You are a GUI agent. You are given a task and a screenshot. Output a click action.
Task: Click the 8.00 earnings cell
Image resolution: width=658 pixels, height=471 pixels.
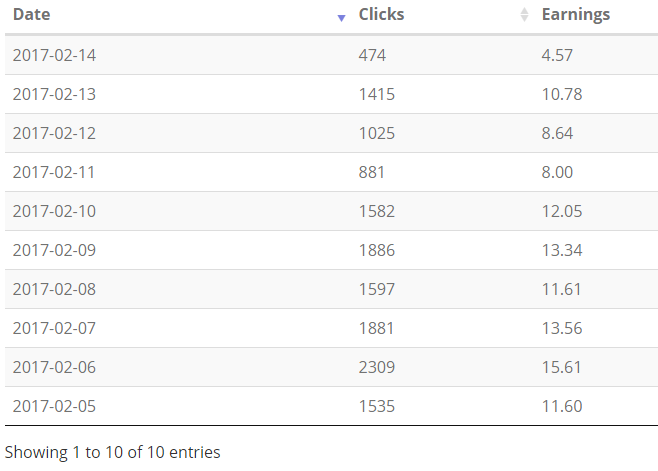coord(557,173)
